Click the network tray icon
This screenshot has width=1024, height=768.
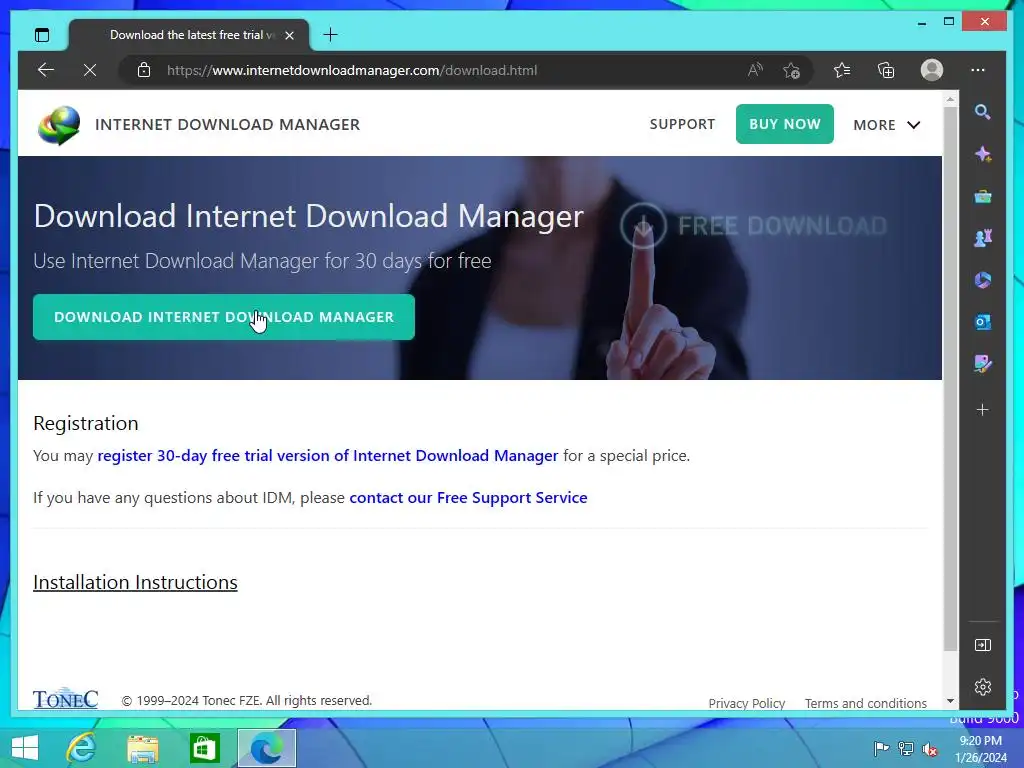tap(906, 748)
